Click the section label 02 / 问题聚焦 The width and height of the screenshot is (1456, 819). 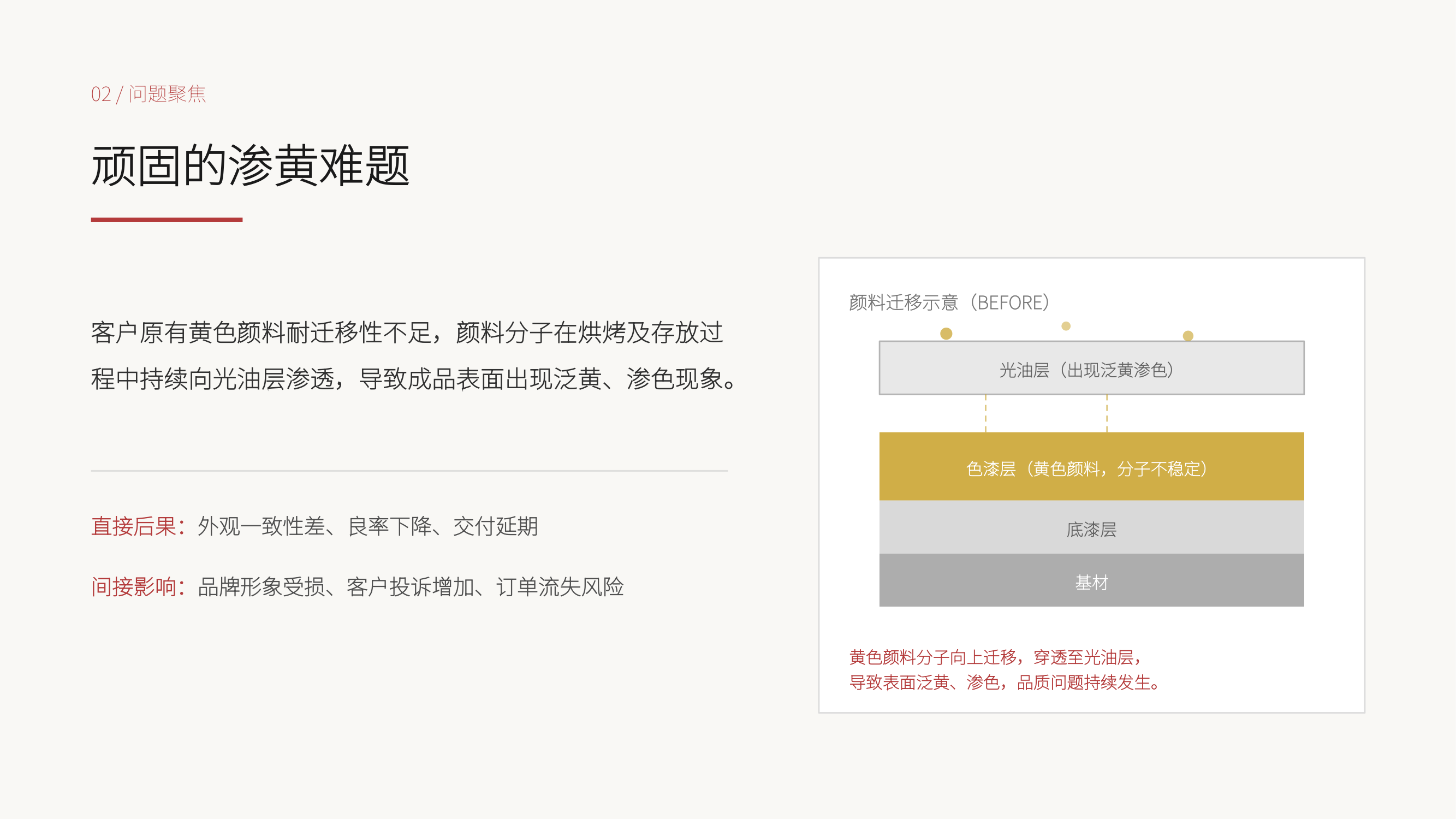pos(148,94)
